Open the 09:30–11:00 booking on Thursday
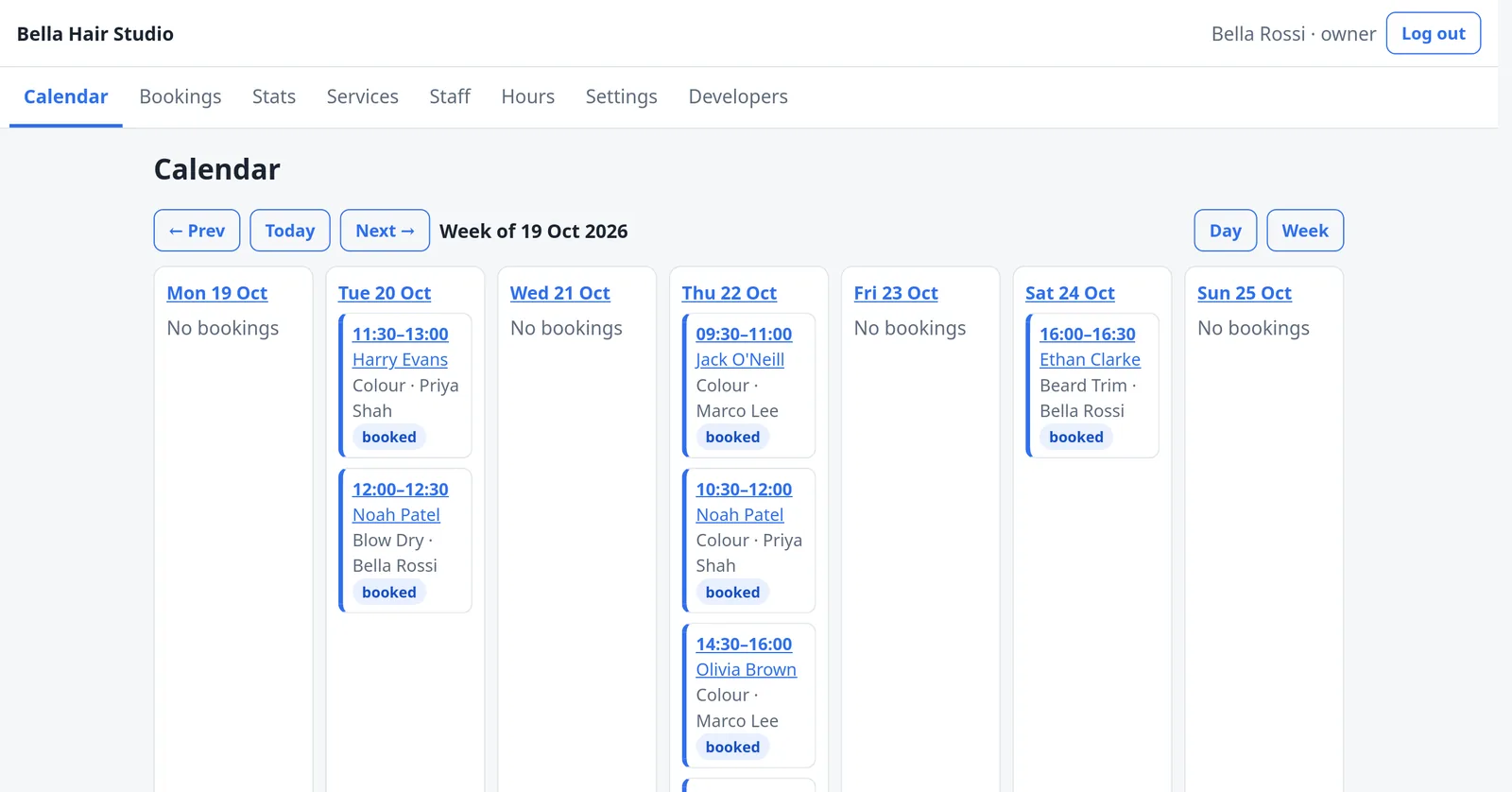Image resolution: width=1512 pixels, height=792 pixels. (x=744, y=334)
